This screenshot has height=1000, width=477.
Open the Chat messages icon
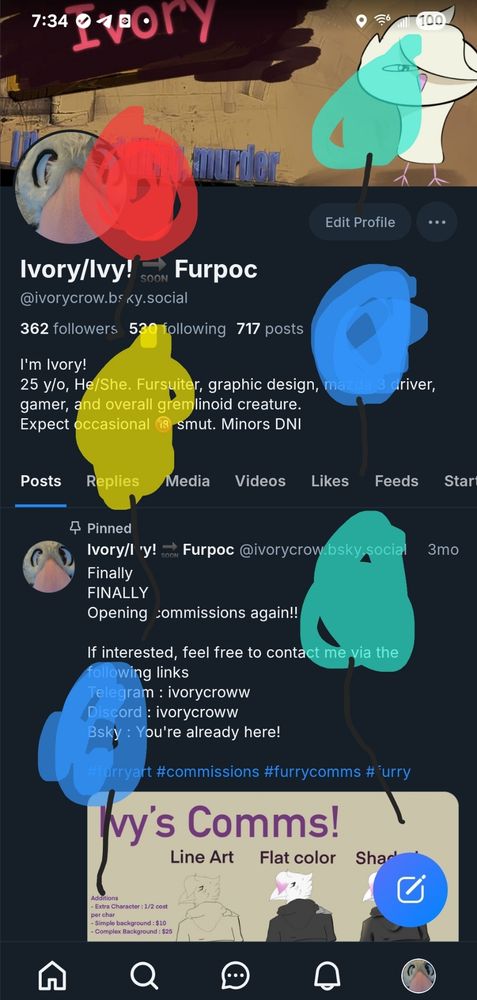235,974
